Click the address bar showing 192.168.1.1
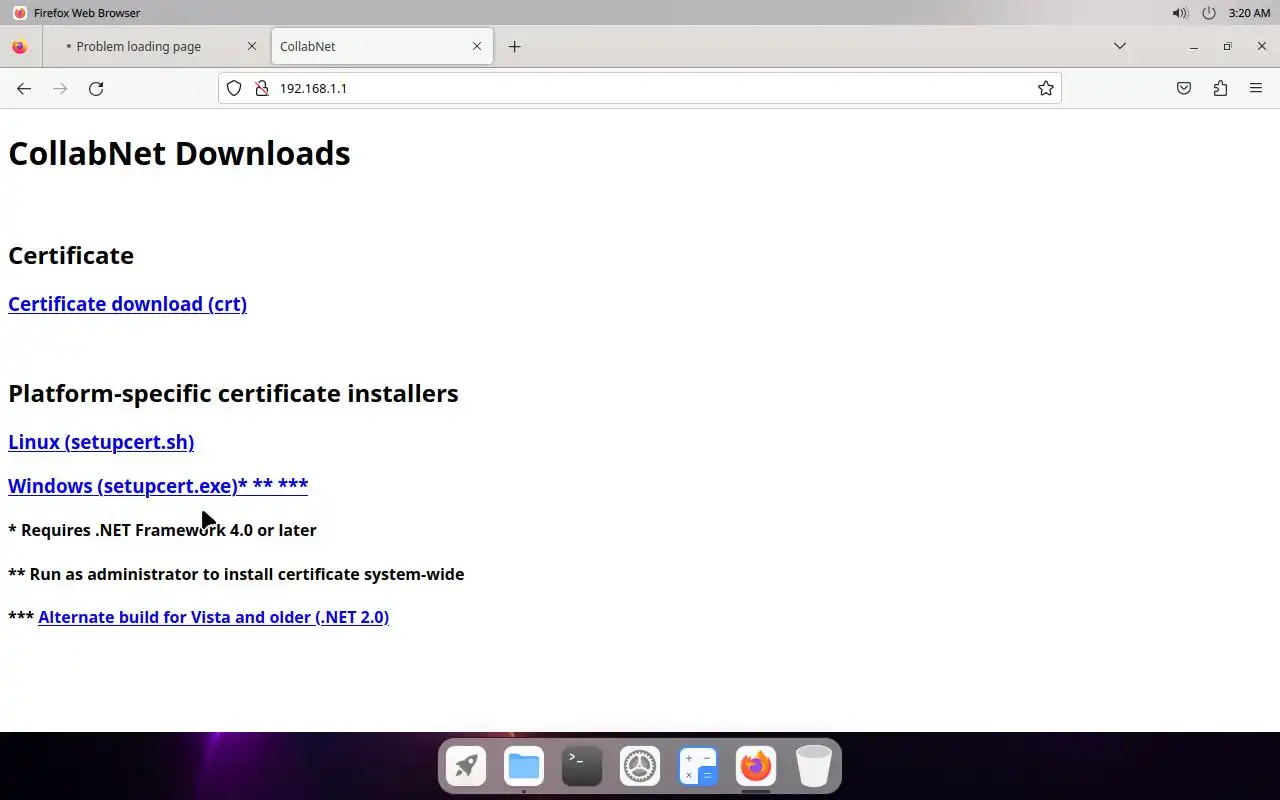The image size is (1280, 800). pos(640,88)
